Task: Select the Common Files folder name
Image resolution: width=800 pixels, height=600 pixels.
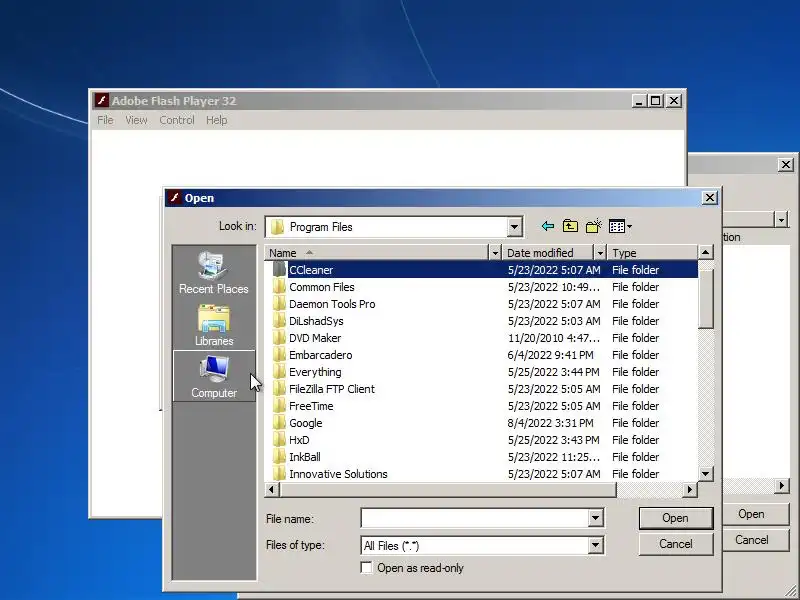Action: coord(321,287)
